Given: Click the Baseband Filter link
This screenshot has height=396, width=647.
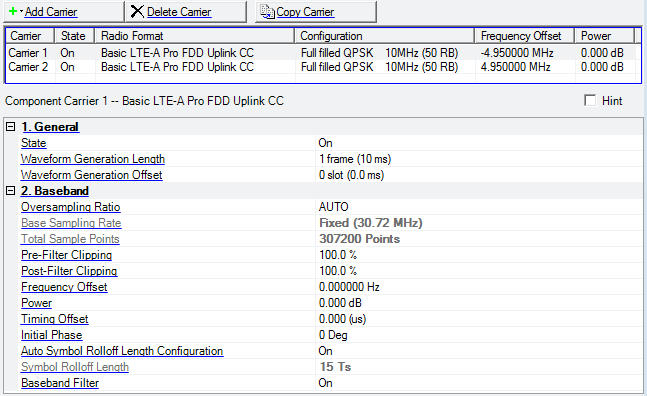Looking at the screenshot, I should coord(60,383).
